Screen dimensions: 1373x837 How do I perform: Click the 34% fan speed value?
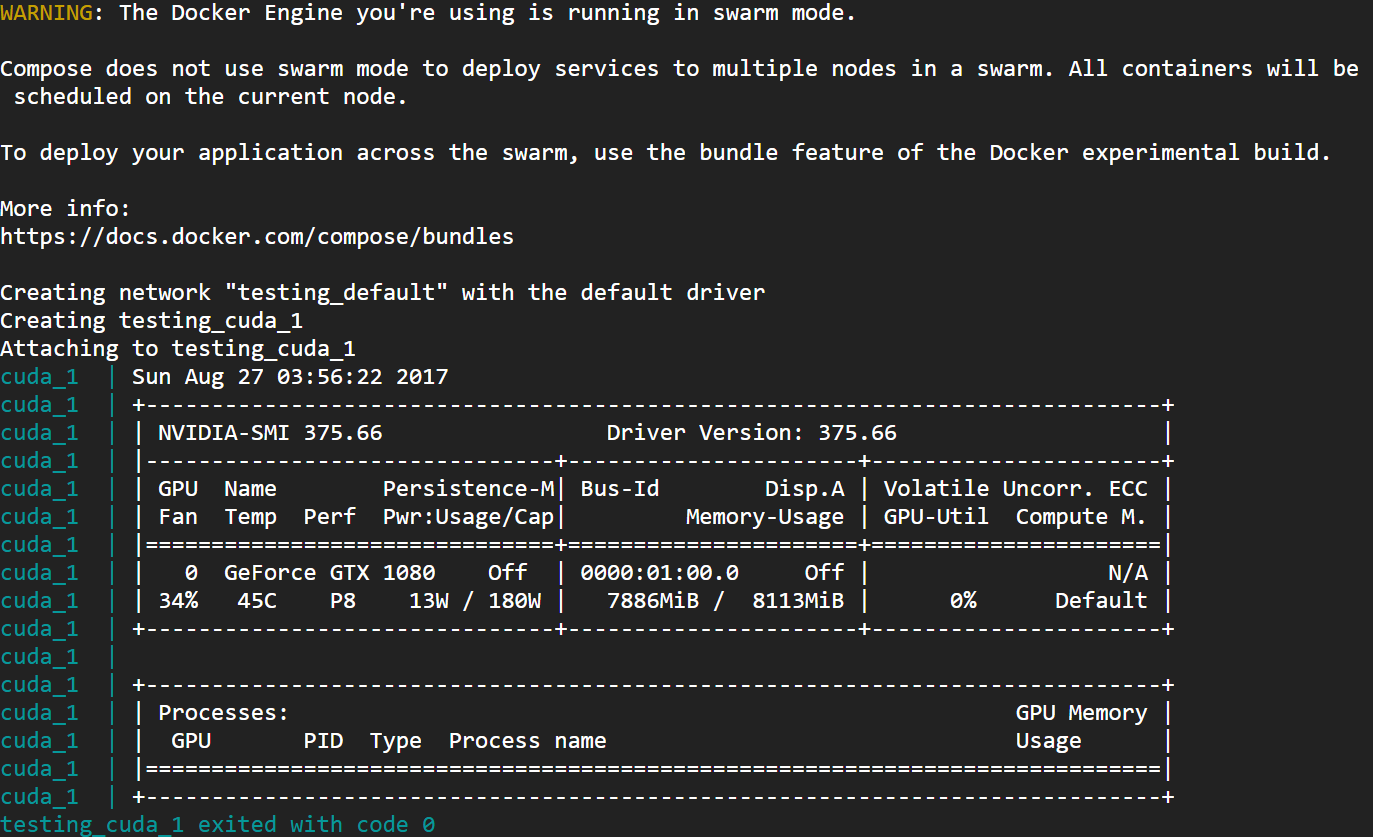(178, 601)
